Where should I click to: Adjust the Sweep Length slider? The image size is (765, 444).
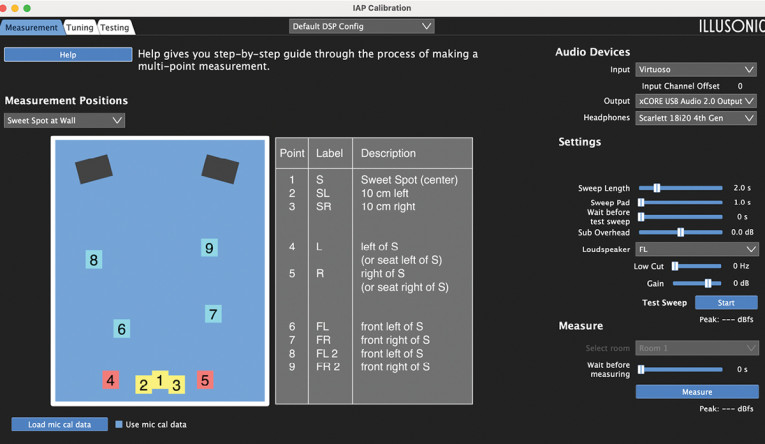click(x=657, y=188)
